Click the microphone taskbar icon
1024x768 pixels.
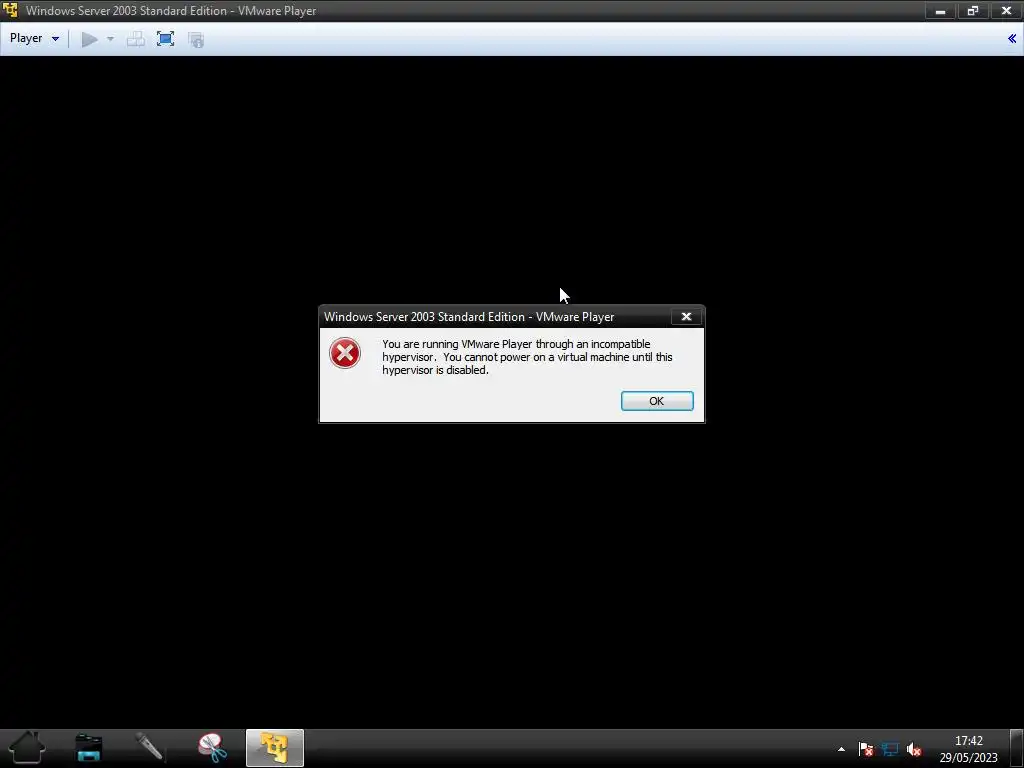[x=150, y=748]
